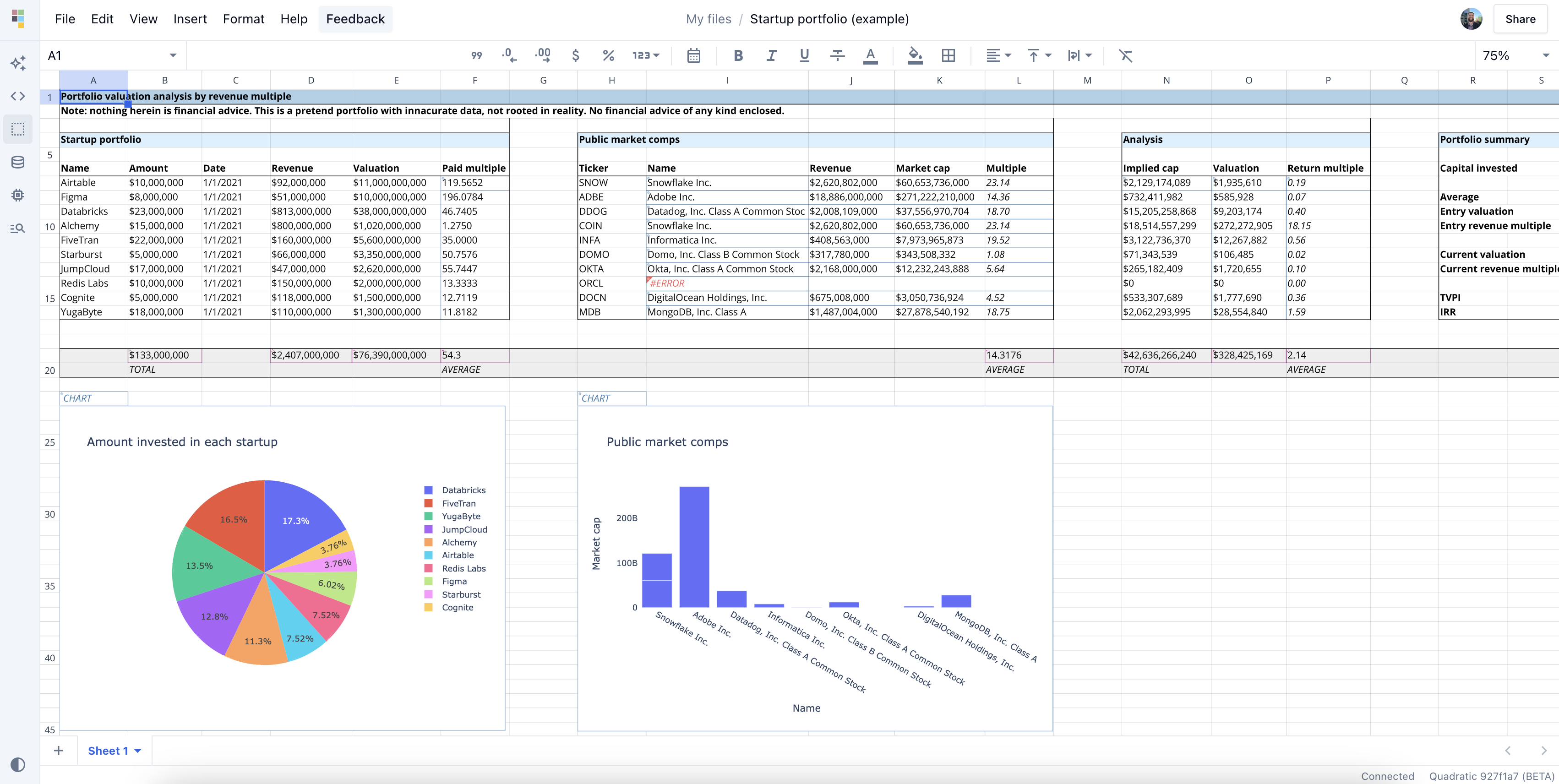Image resolution: width=1559 pixels, height=784 pixels.
Task: Select the Airtable name cell
Action: [x=94, y=183]
